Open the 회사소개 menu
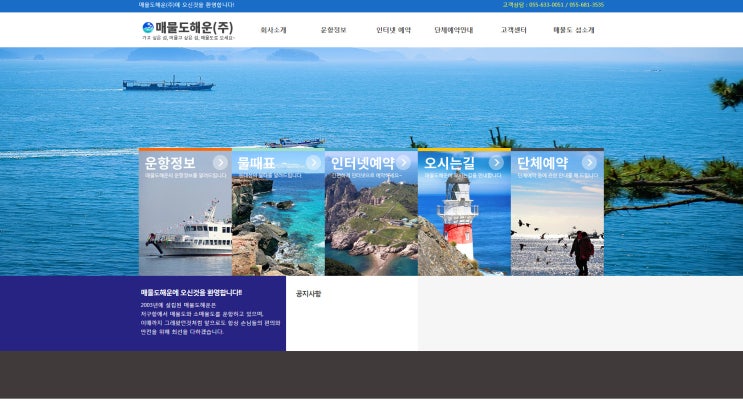The image size is (743, 401). (273, 30)
